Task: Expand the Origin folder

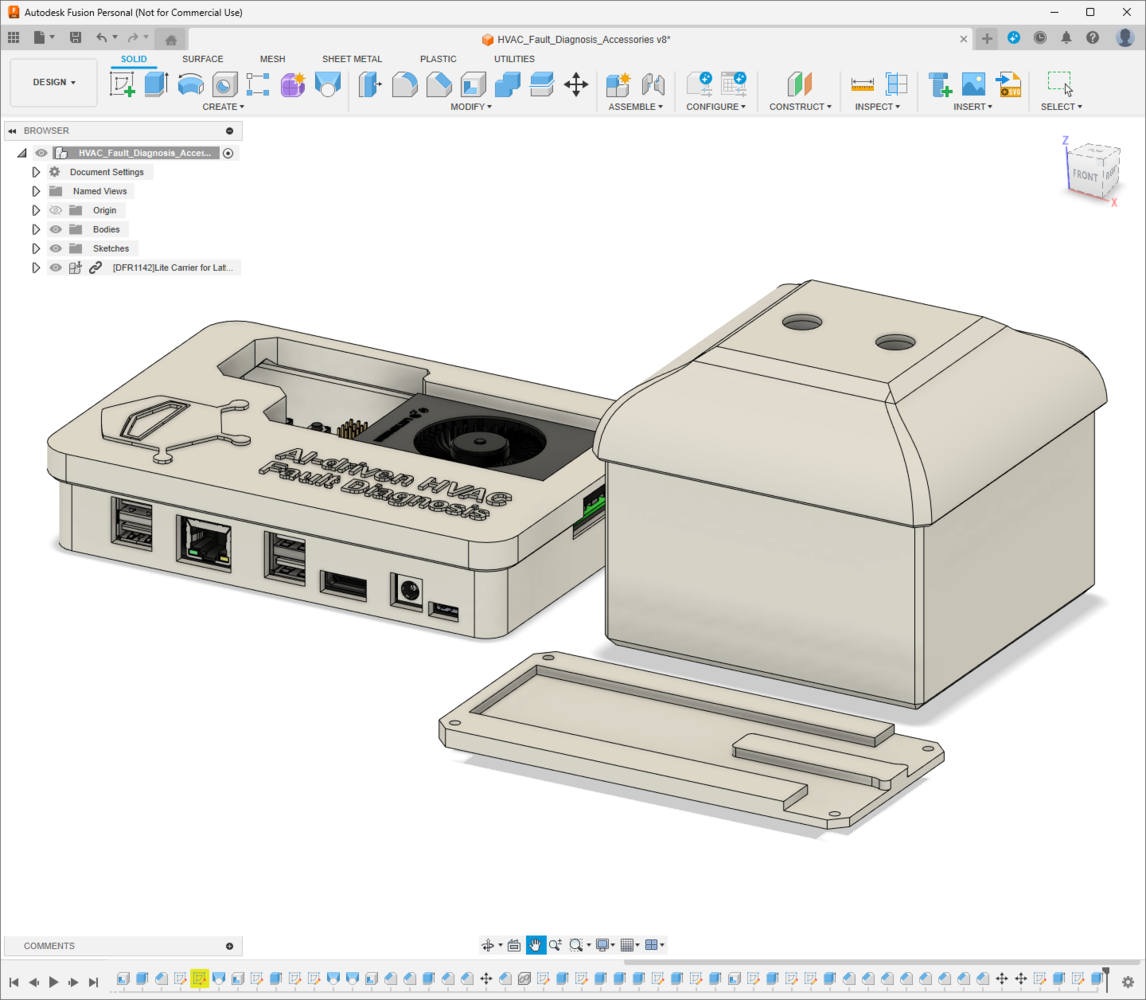Action: point(35,211)
